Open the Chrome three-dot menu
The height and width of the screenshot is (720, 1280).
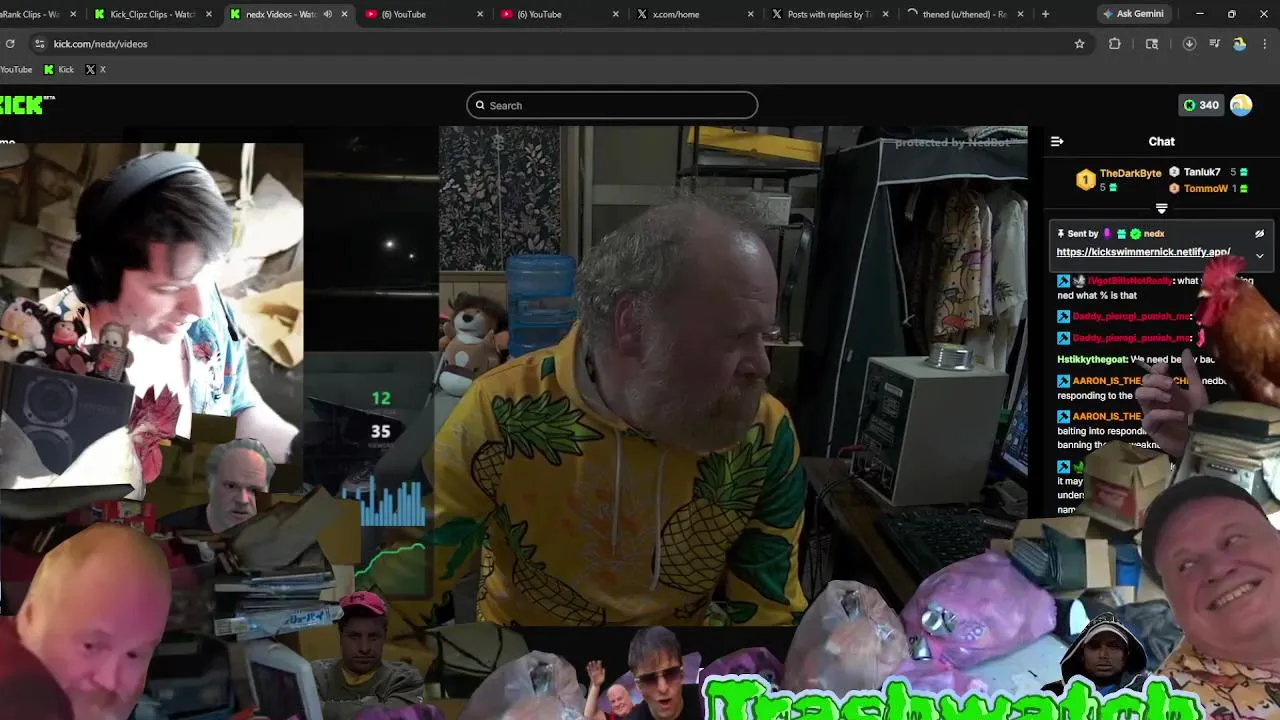coord(1265,44)
